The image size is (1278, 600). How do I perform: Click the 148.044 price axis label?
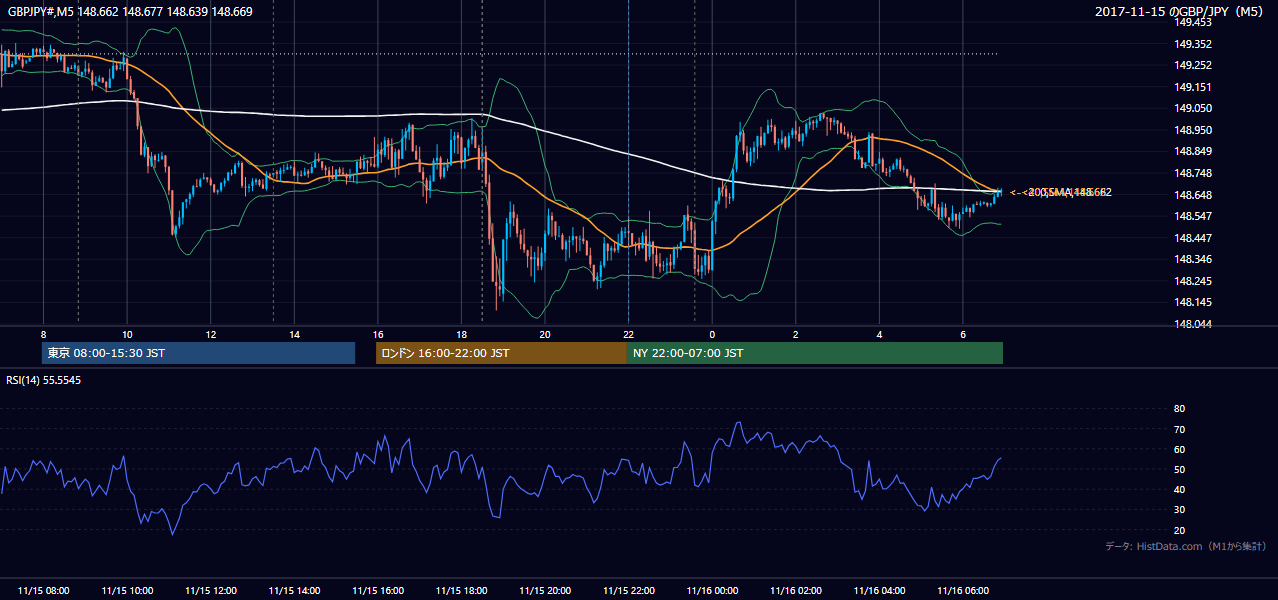pyautogui.click(x=1193, y=324)
